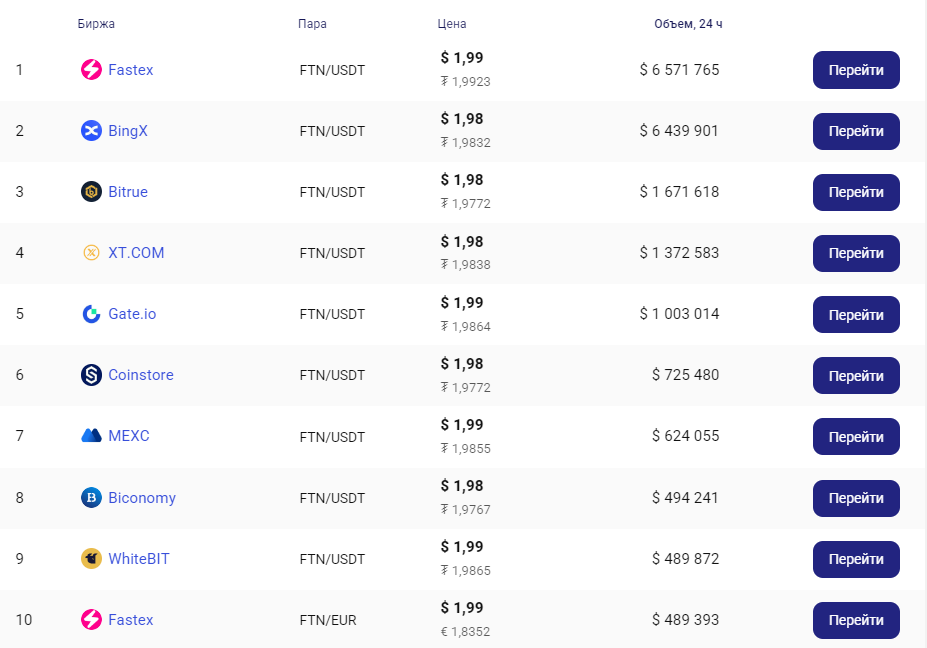The image size is (927, 648).
Task: Click the blue BingX logo icon
Action: (x=91, y=131)
